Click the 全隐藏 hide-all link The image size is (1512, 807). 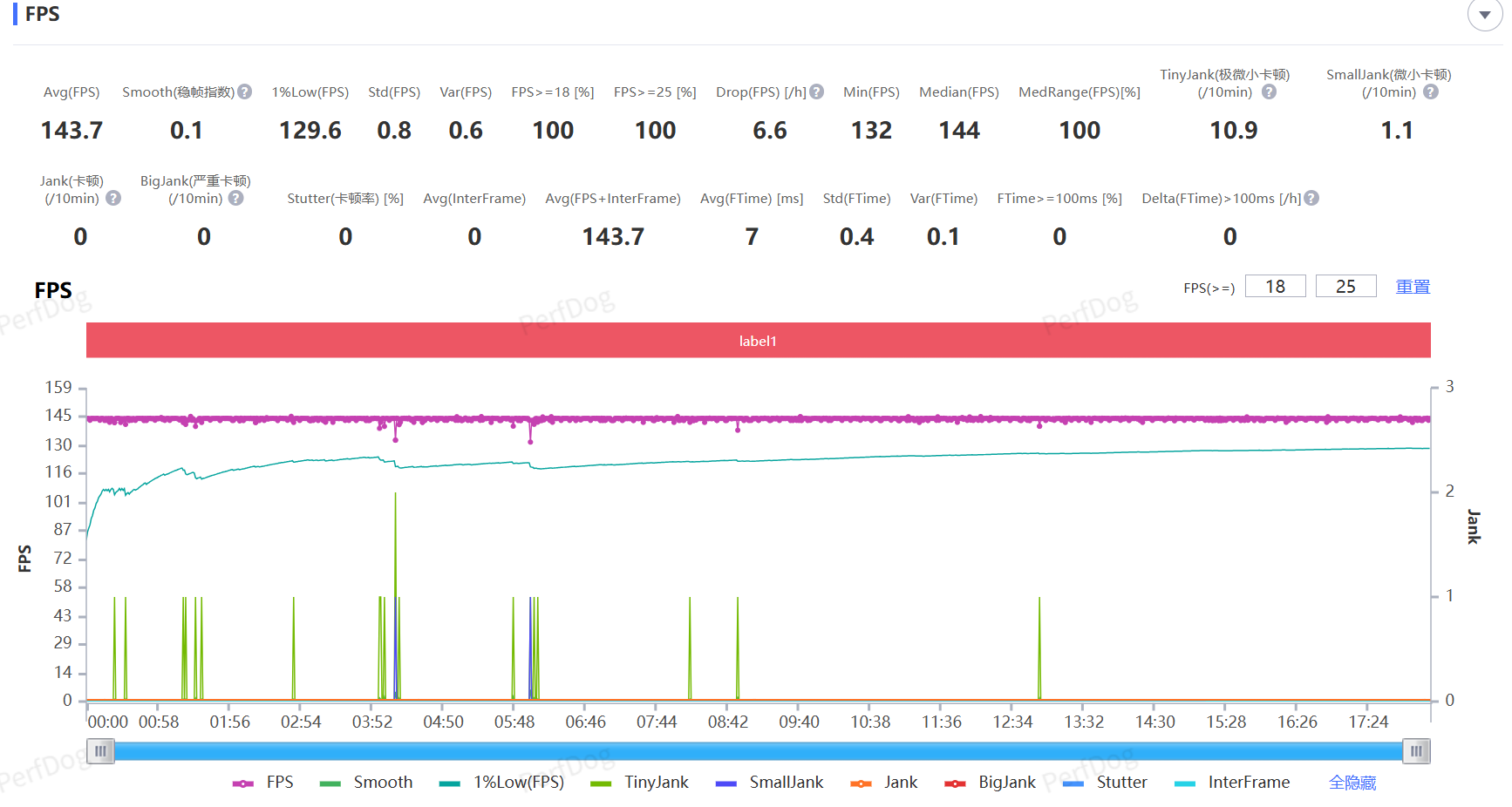click(x=1352, y=783)
